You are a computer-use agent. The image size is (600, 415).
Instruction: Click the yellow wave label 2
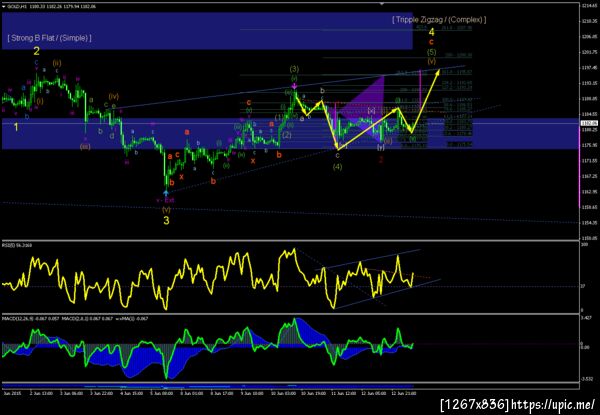pyautogui.click(x=36, y=51)
